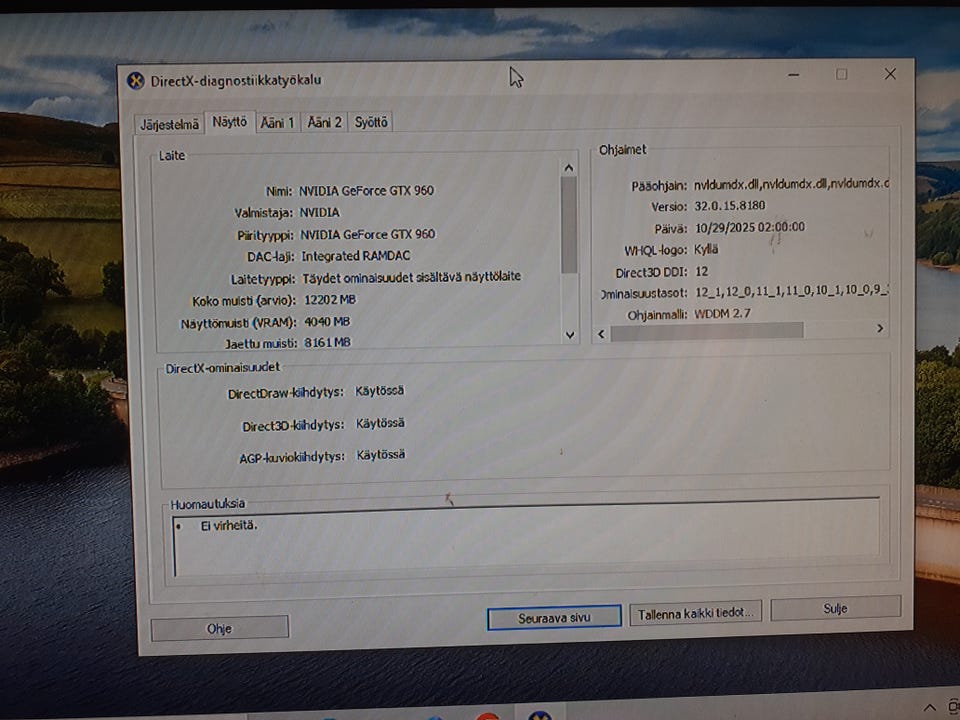Select the WHQL-logo value Kyllä
Screen dimensions: 960x720
[x=706, y=249]
